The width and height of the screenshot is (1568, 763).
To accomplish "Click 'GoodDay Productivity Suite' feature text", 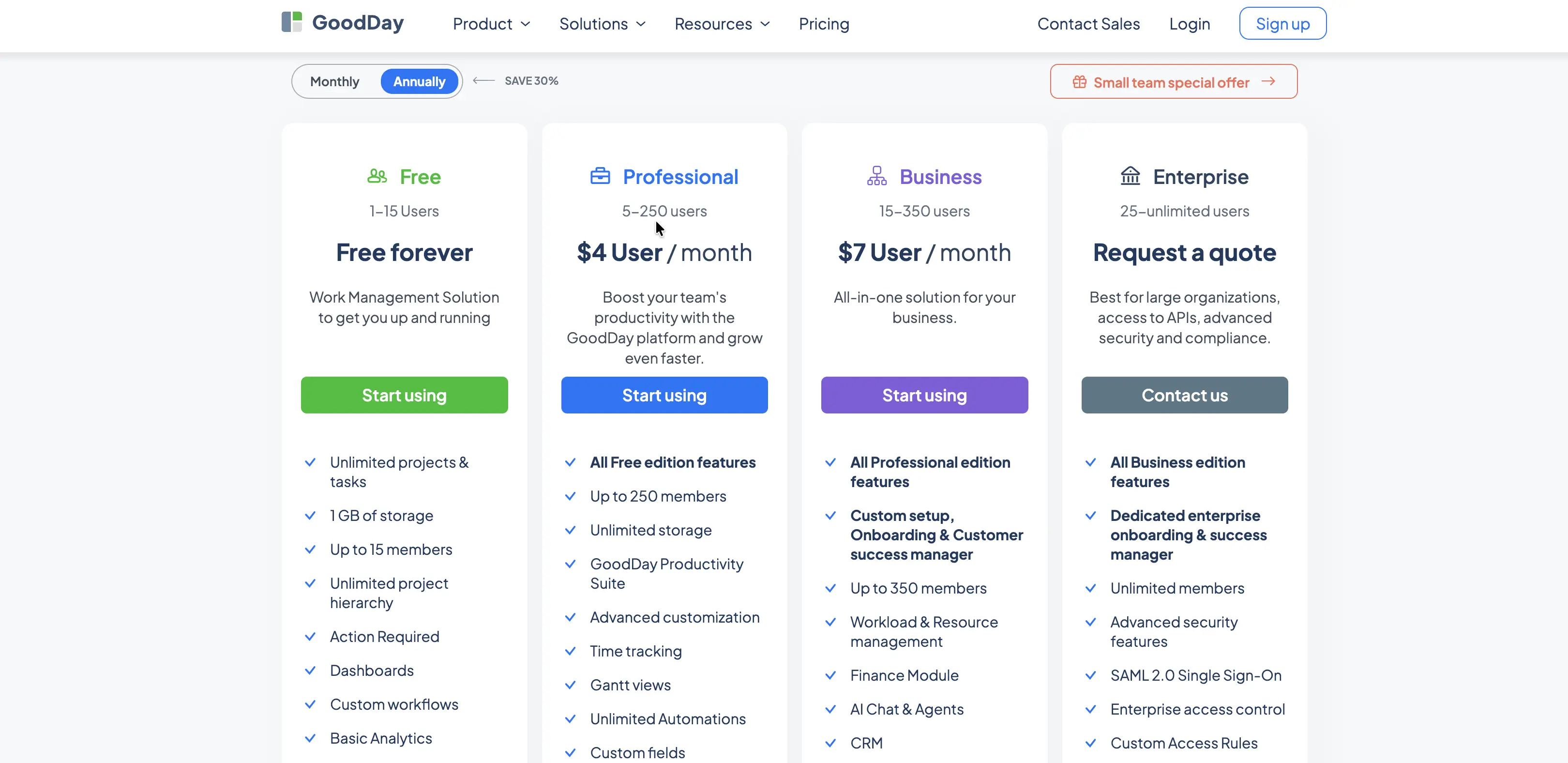I will (x=666, y=574).
